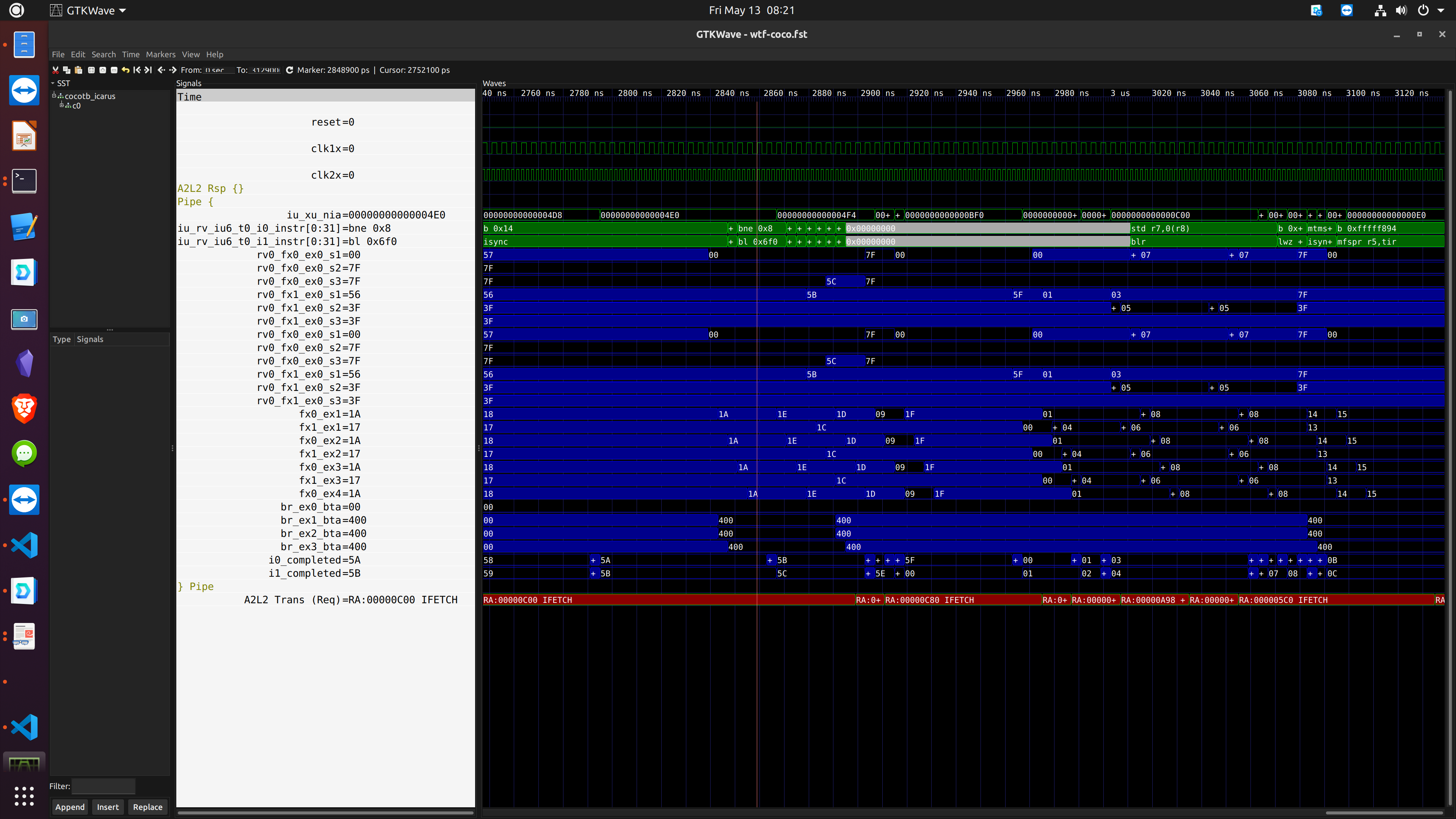Viewport: 1456px width, 819px height.
Task: Click the Zoom Out minus icon
Action: pyautogui.click(x=114, y=70)
